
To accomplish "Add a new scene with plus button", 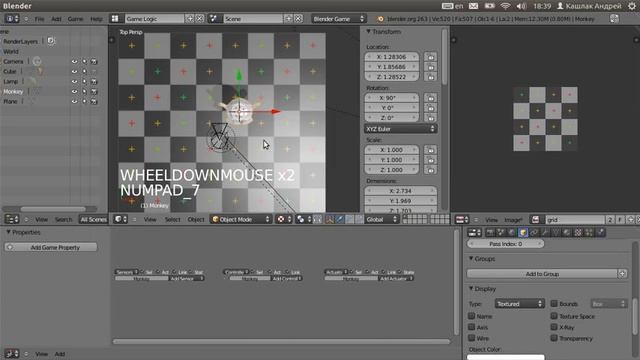I will click(288, 18).
